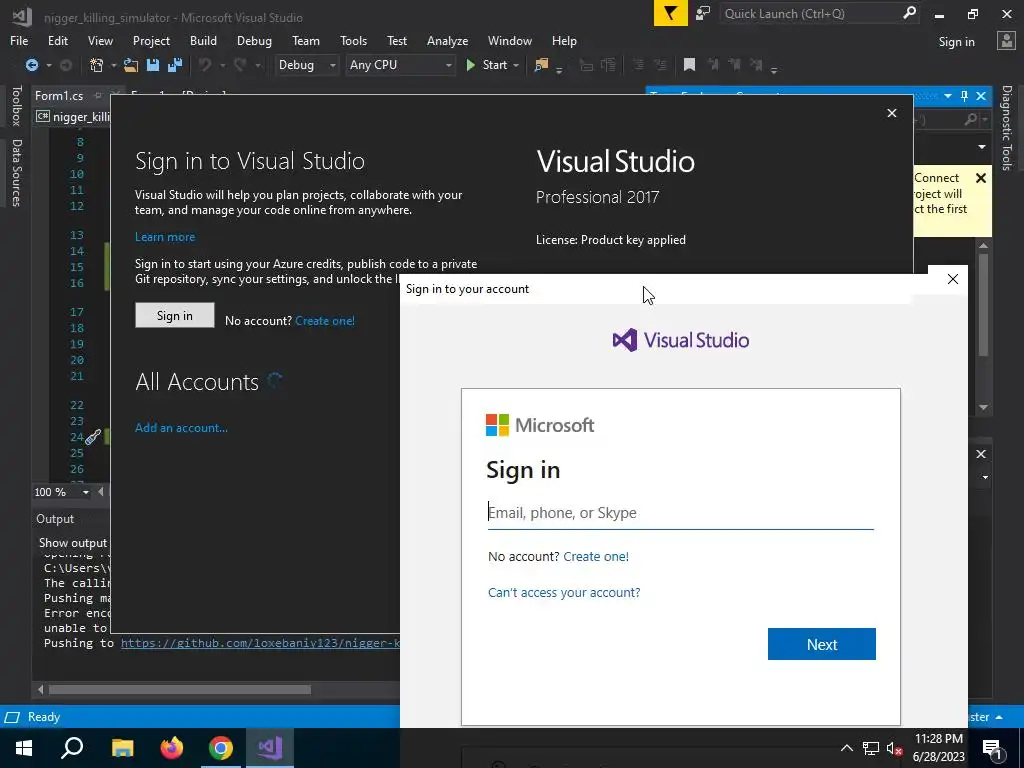The width and height of the screenshot is (1024, 768).
Task: Click the Microsoft four-color logo
Action: [497, 425]
